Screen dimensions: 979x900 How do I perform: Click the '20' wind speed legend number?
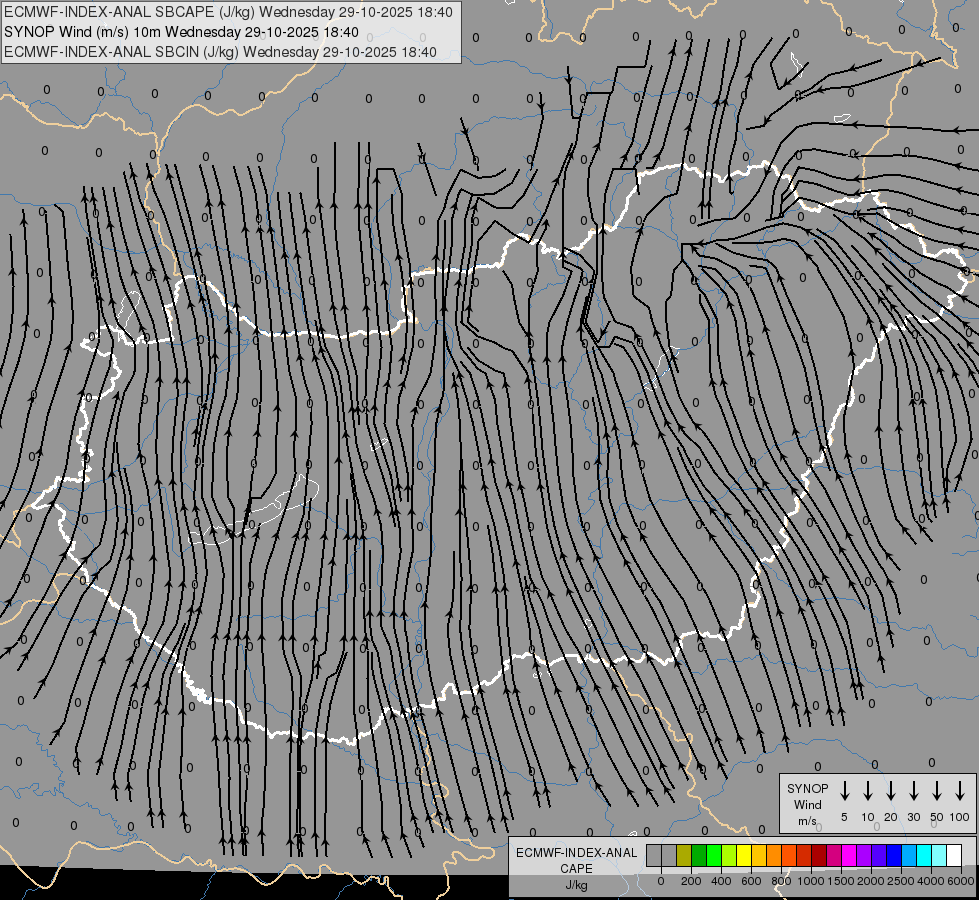891,817
